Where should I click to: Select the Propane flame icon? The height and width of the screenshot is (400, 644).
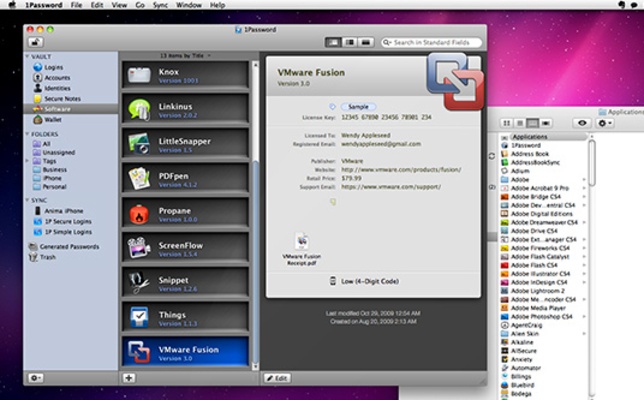coord(139,214)
